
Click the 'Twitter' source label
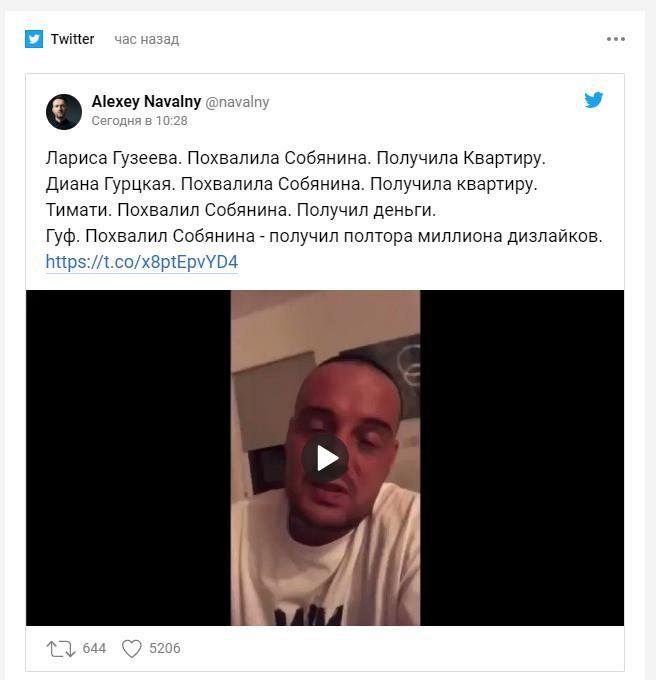72,39
